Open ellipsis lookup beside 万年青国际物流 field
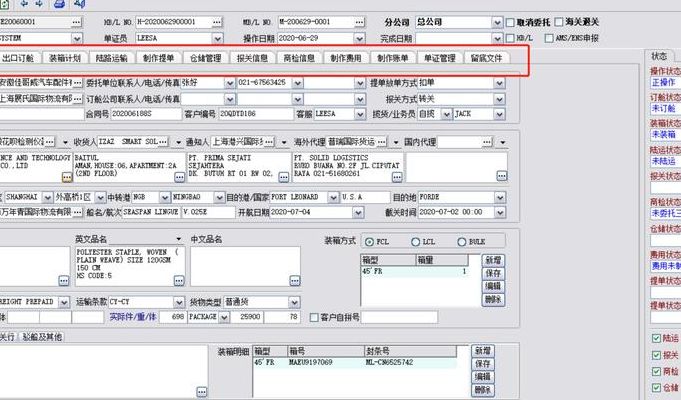Viewport: 681px width, 400px height. (x=77, y=212)
